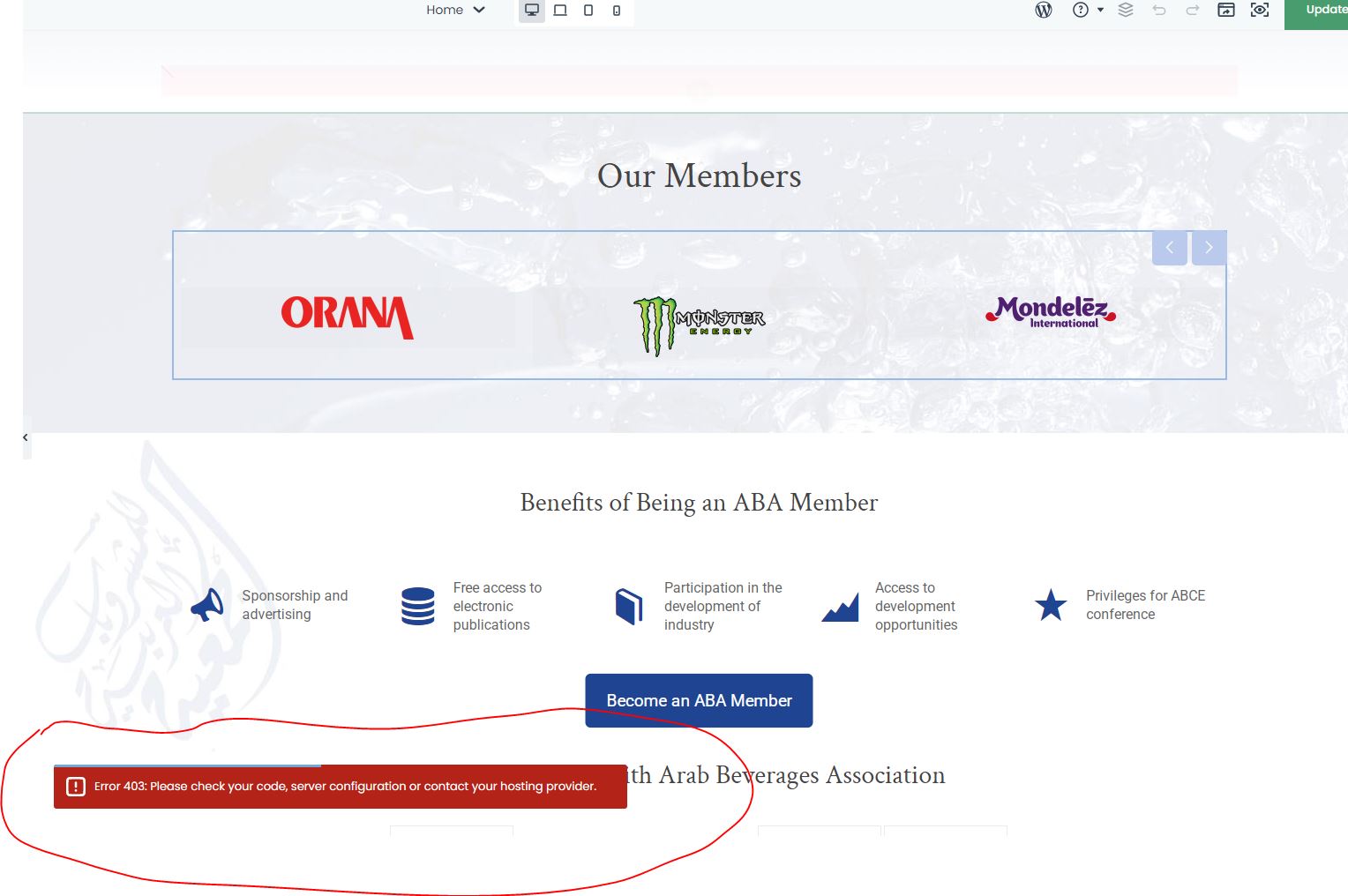Switch to laptop preview mode
Image resolution: width=1348 pixels, height=896 pixels.
560,11
